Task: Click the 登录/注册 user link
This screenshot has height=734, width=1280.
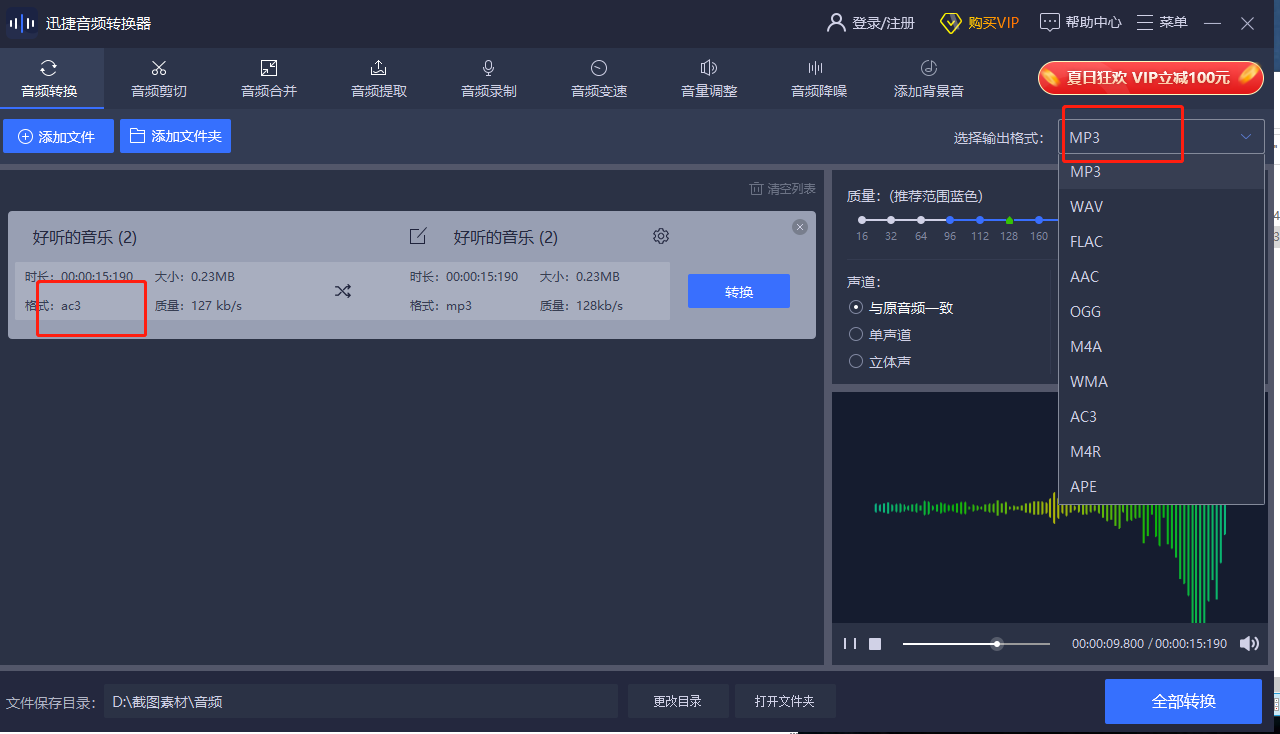Action: point(871,22)
